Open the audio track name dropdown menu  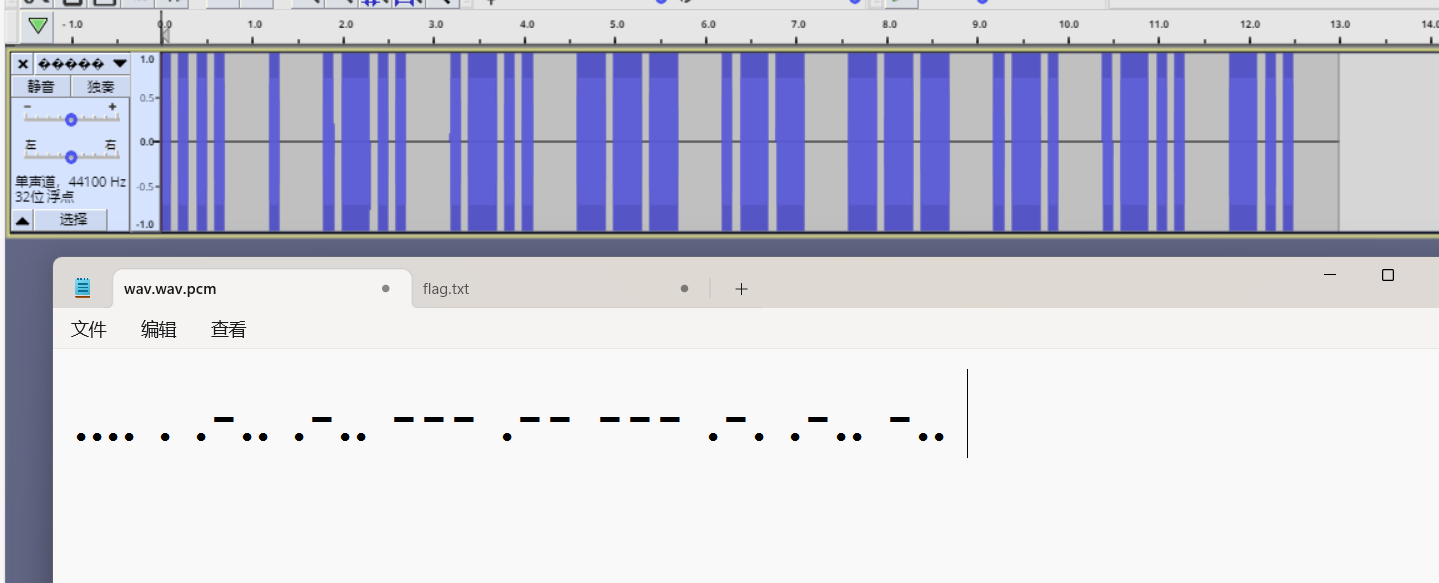tap(83, 63)
